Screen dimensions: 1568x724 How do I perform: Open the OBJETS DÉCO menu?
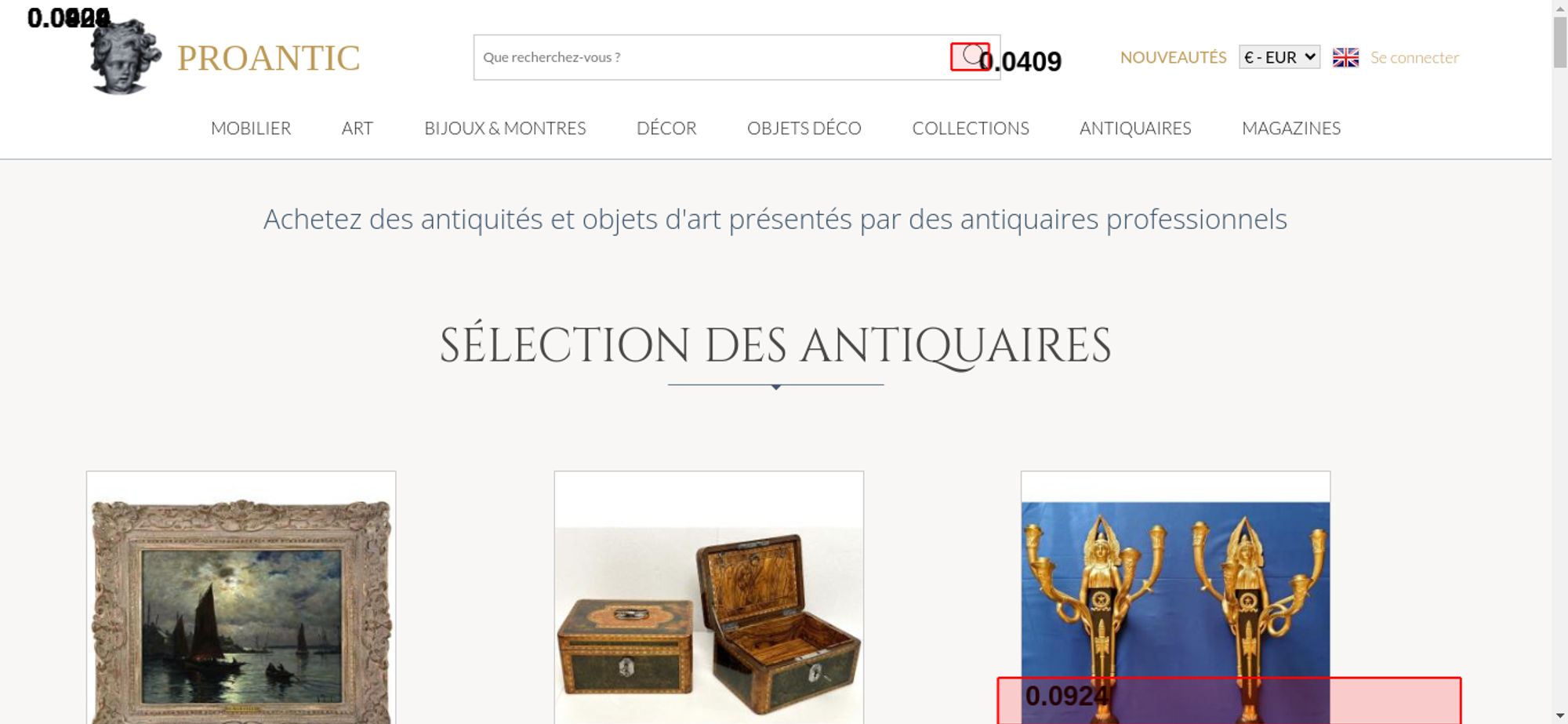(804, 128)
